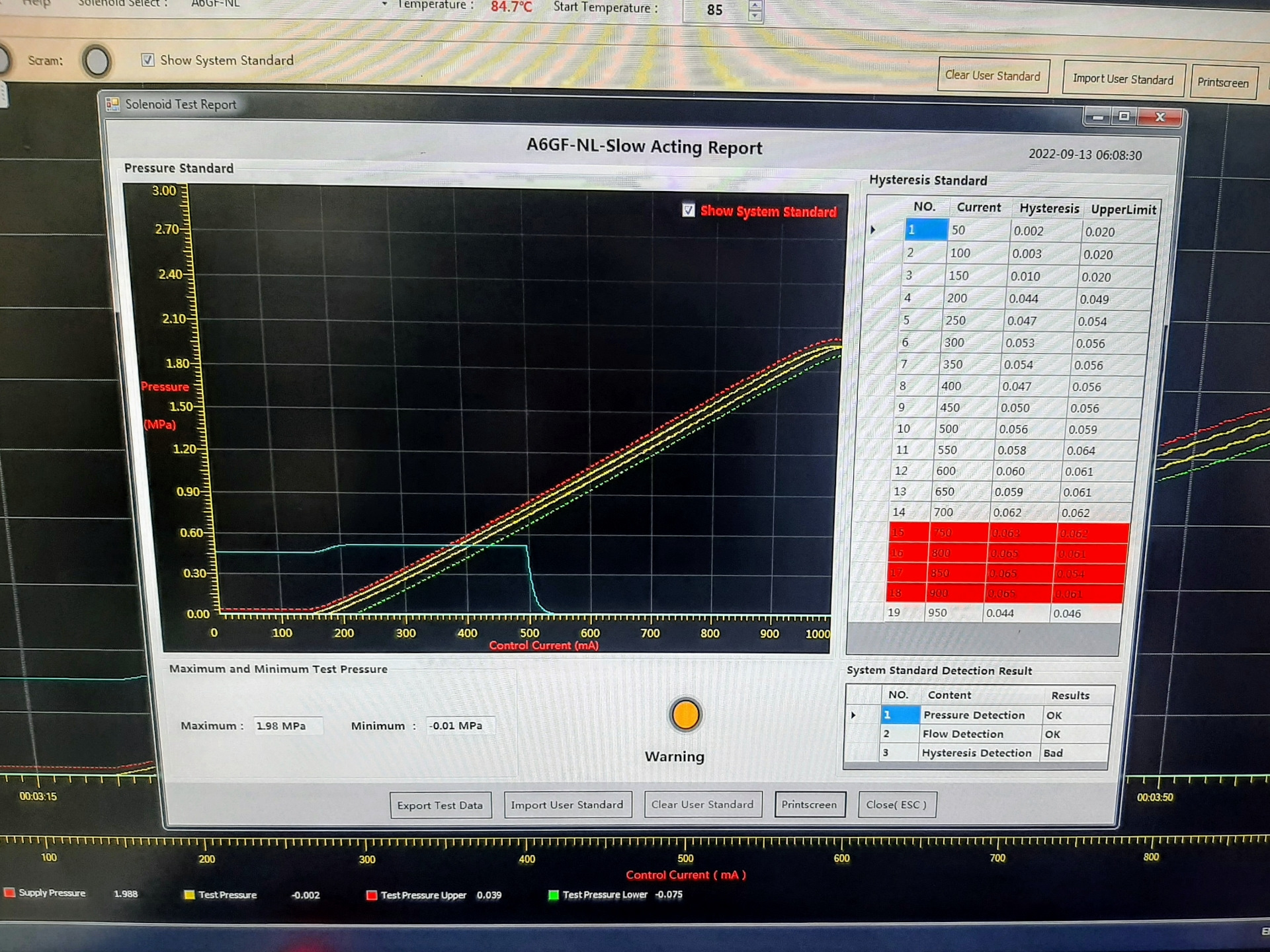Uncheck Show System Standard on the chart
Screen dimensions: 1270x952
[x=689, y=210]
